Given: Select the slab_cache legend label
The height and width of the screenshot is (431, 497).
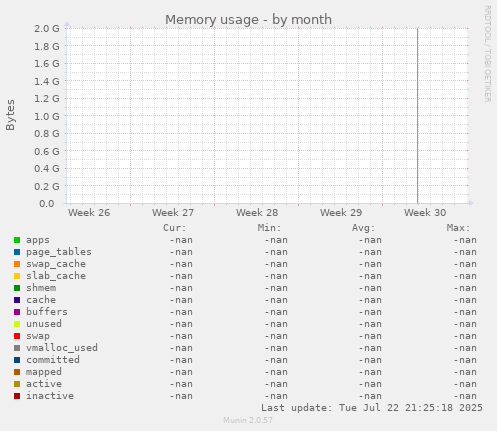Looking at the screenshot, I should pyautogui.click(x=56, y=276).
